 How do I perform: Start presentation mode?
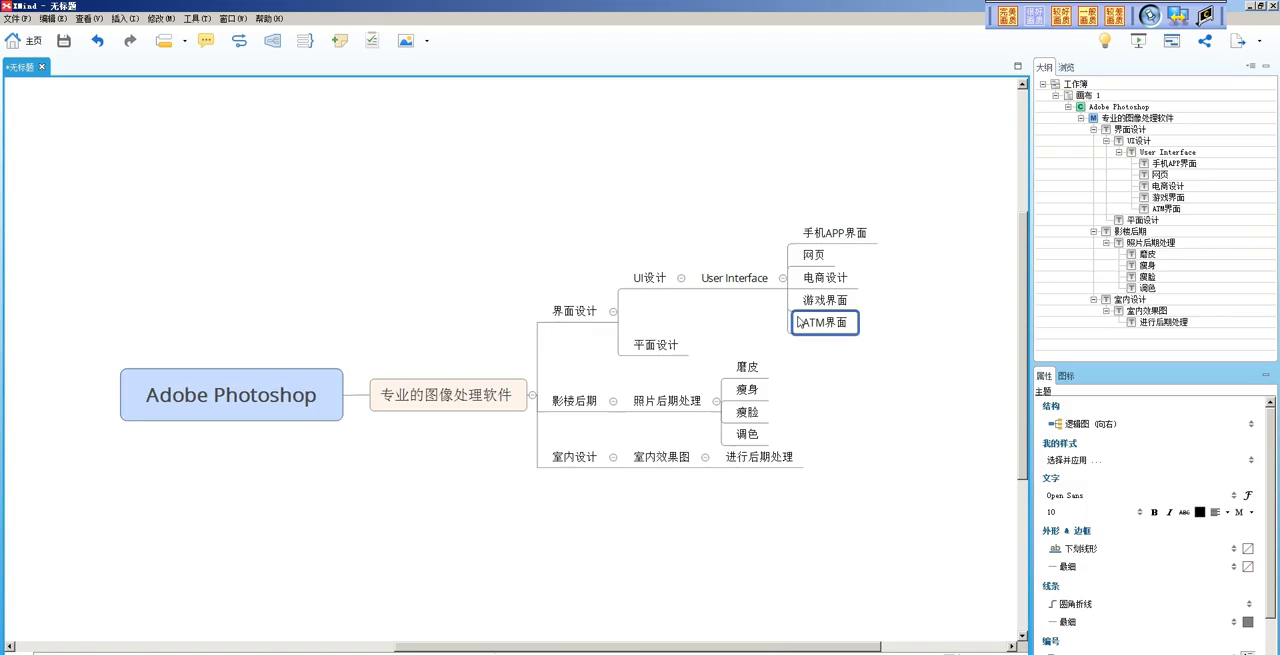tap(1138, 41)
